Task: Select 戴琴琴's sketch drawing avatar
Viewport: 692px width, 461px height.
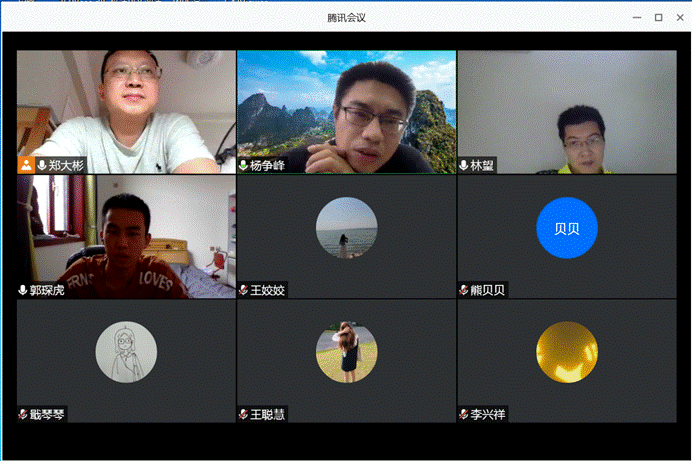Action: [x=126, y=352]
